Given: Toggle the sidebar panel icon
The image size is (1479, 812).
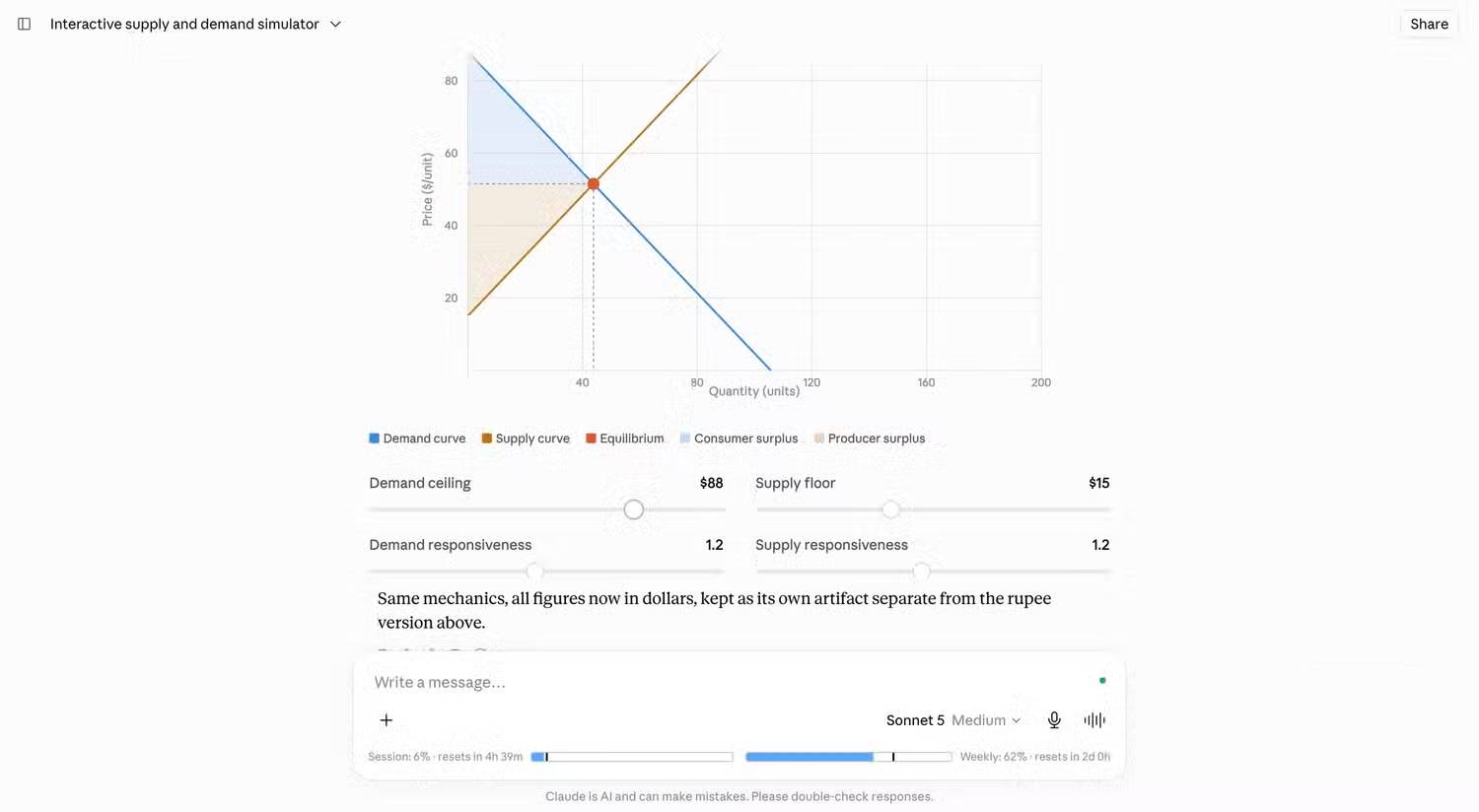Looking at the screenshot, I should pyautogui.click(x=25, y=24).
